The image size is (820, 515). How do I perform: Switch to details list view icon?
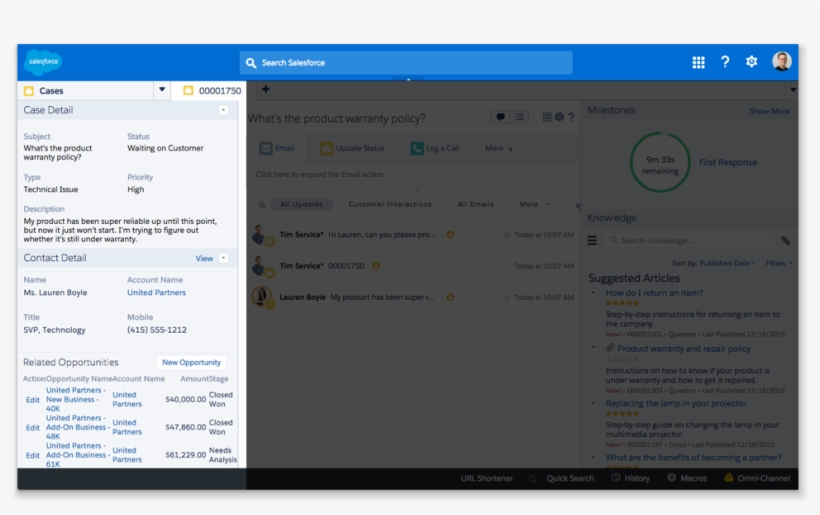tap(519, 117)
